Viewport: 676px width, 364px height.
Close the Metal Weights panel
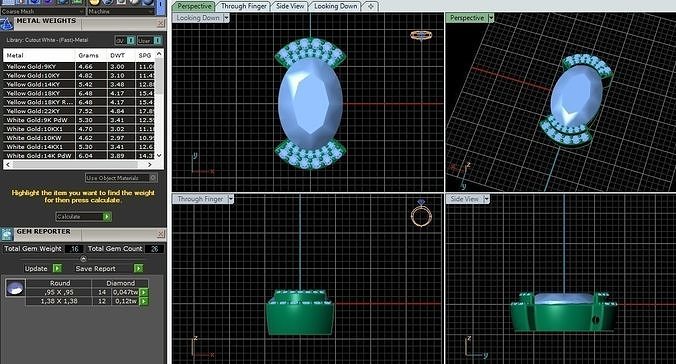(x=160, y=24)
